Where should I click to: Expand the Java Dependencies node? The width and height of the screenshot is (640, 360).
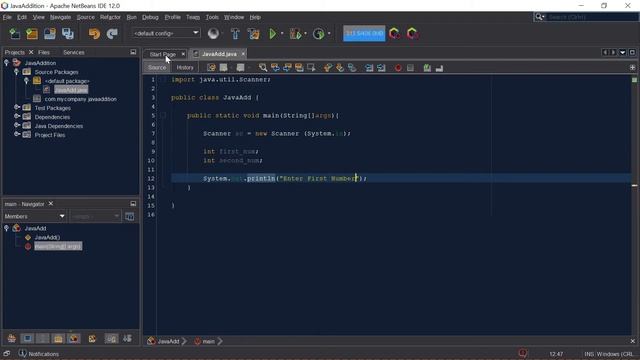click(x=16, y=125)
